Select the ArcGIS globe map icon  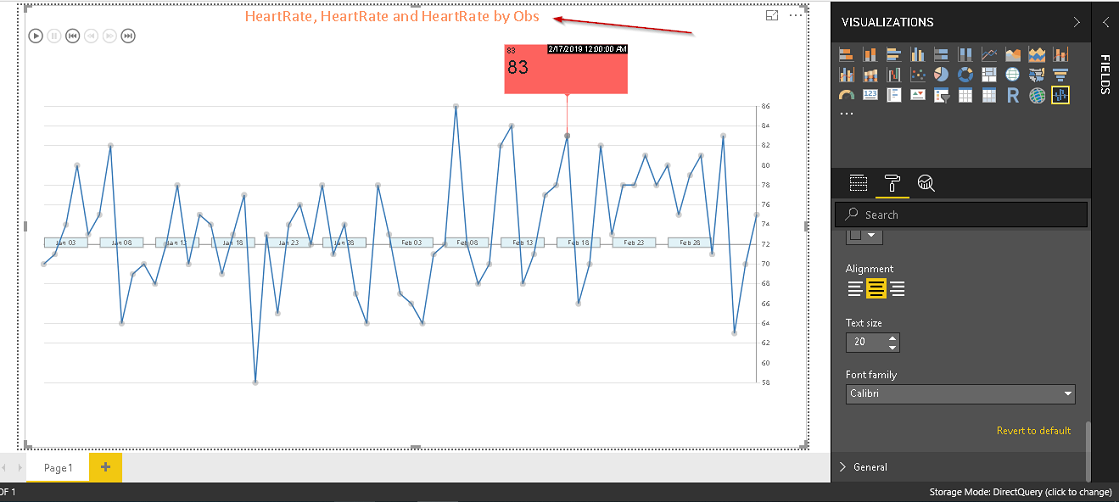(1037, 96)
